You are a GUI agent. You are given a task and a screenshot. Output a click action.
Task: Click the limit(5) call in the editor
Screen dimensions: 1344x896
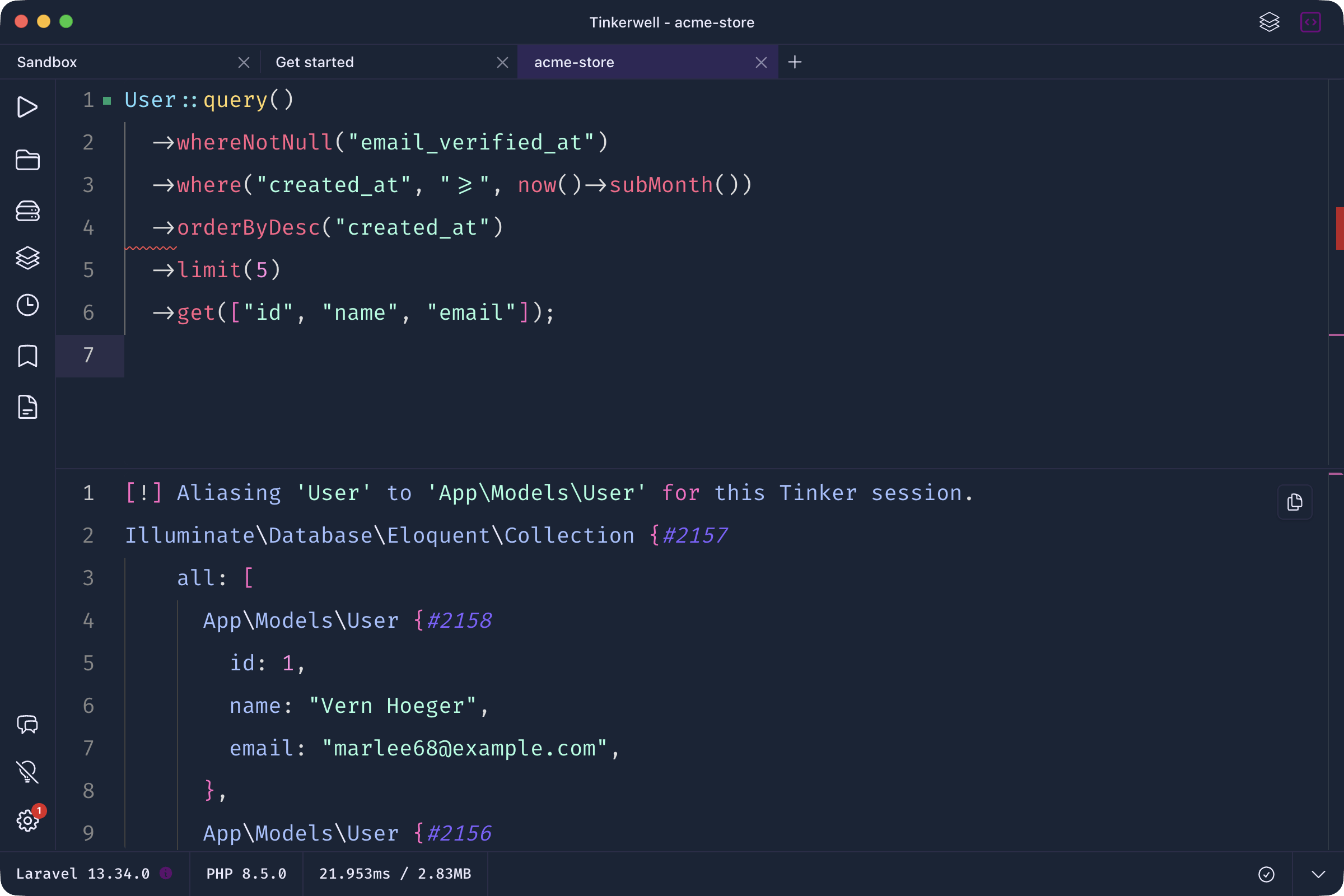pyautogui.click(x=229, y=270)
